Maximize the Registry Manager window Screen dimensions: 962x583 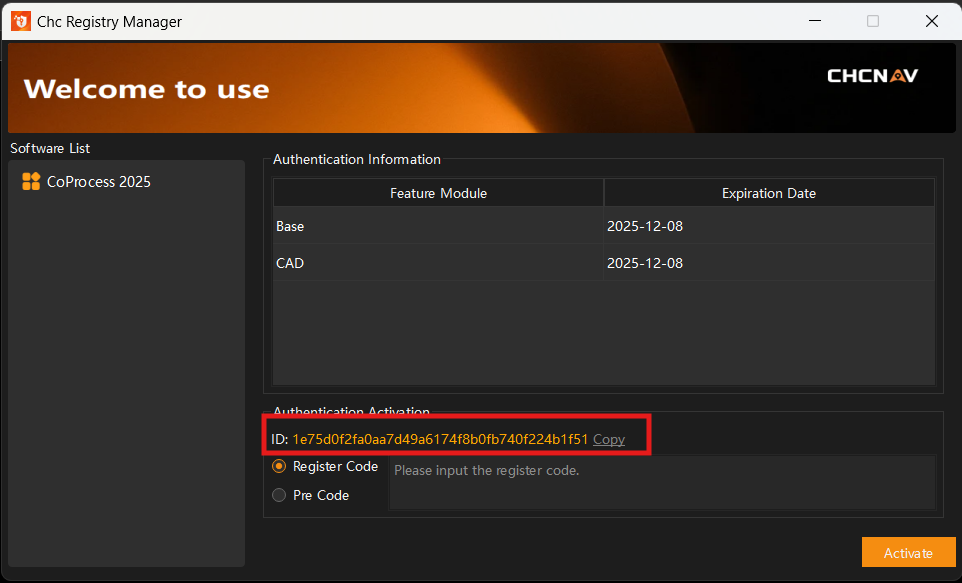(873, 21)
